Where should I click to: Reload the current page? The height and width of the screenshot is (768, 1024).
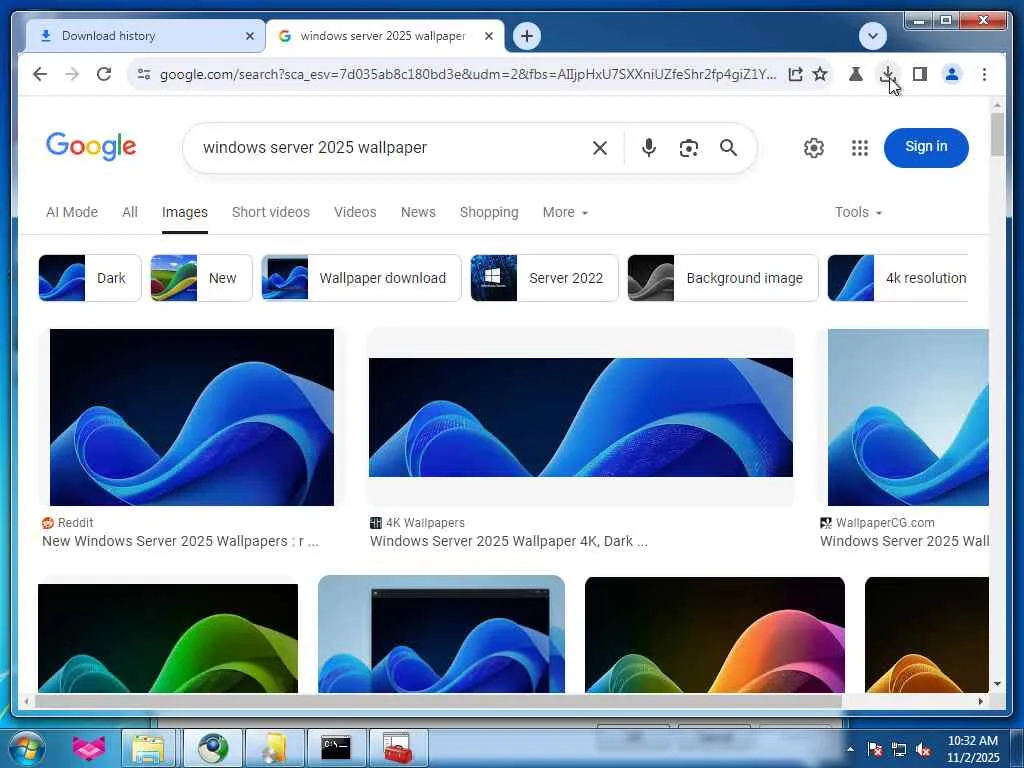click(104, 74)
